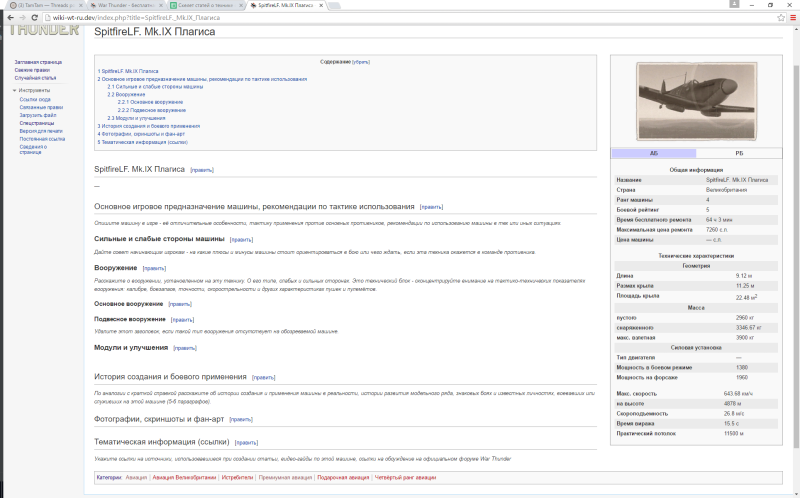Close the TamTam — Threads tab
800x498 pixels.
[x=80, y=5]
